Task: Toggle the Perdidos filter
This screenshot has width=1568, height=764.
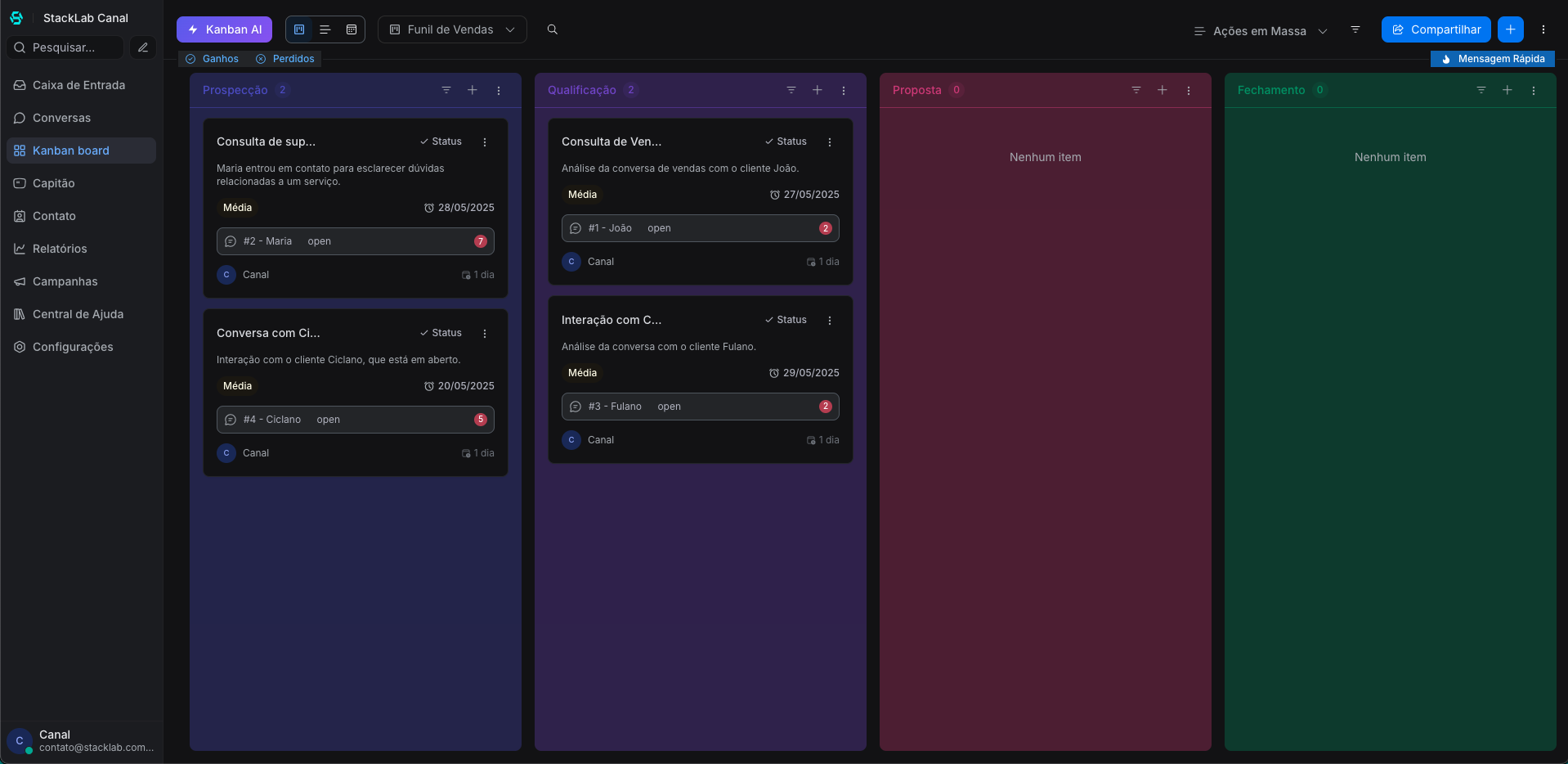Action: [x=285, y=59]
